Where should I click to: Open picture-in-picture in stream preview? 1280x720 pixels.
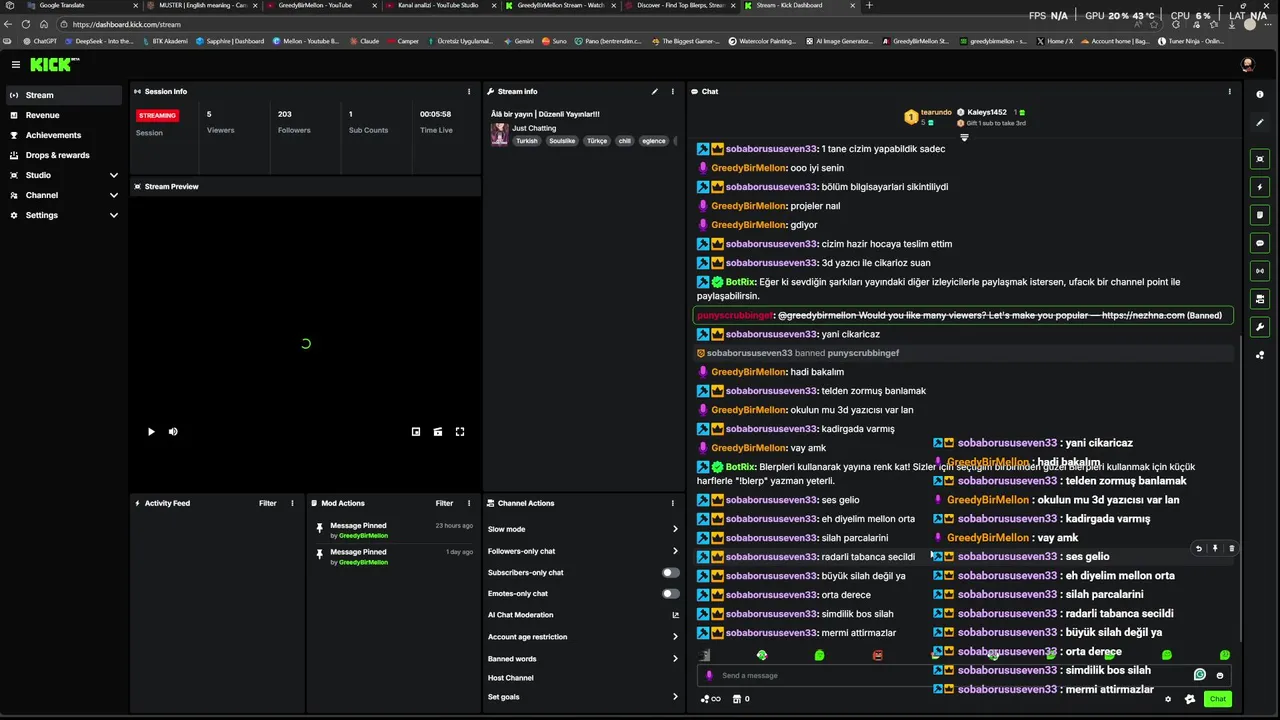[x=416, y=432]
